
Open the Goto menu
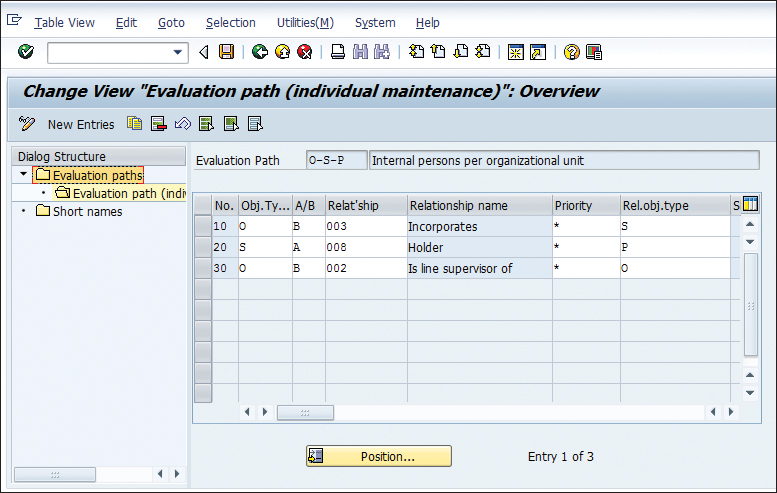(171, 23)
